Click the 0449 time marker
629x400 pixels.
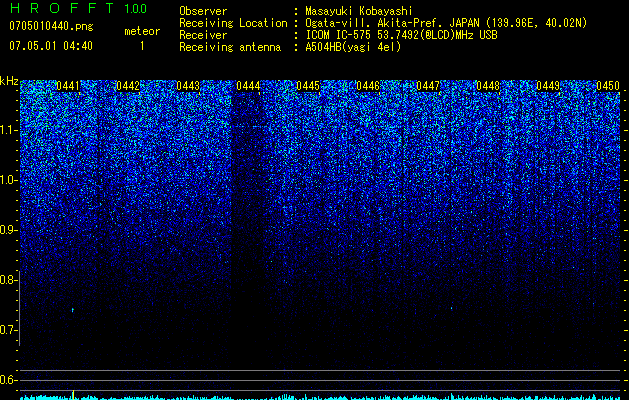(548, 86)
